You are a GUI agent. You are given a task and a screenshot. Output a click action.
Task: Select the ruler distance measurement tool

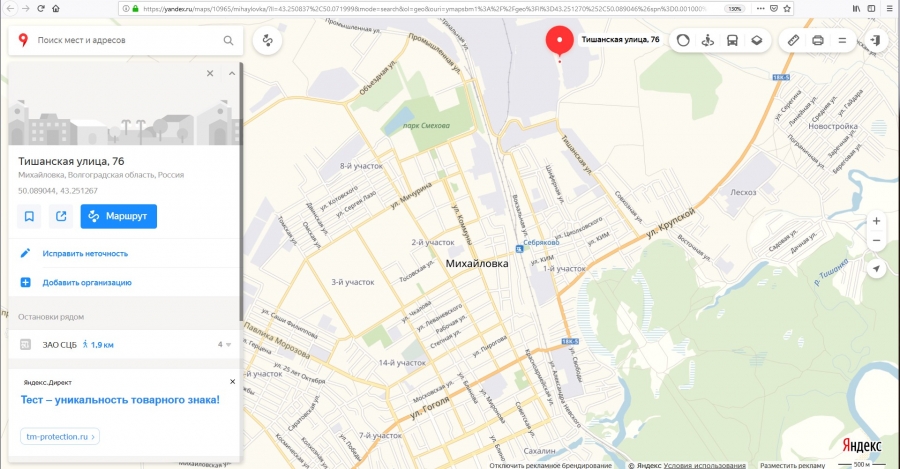pos(793,40)
